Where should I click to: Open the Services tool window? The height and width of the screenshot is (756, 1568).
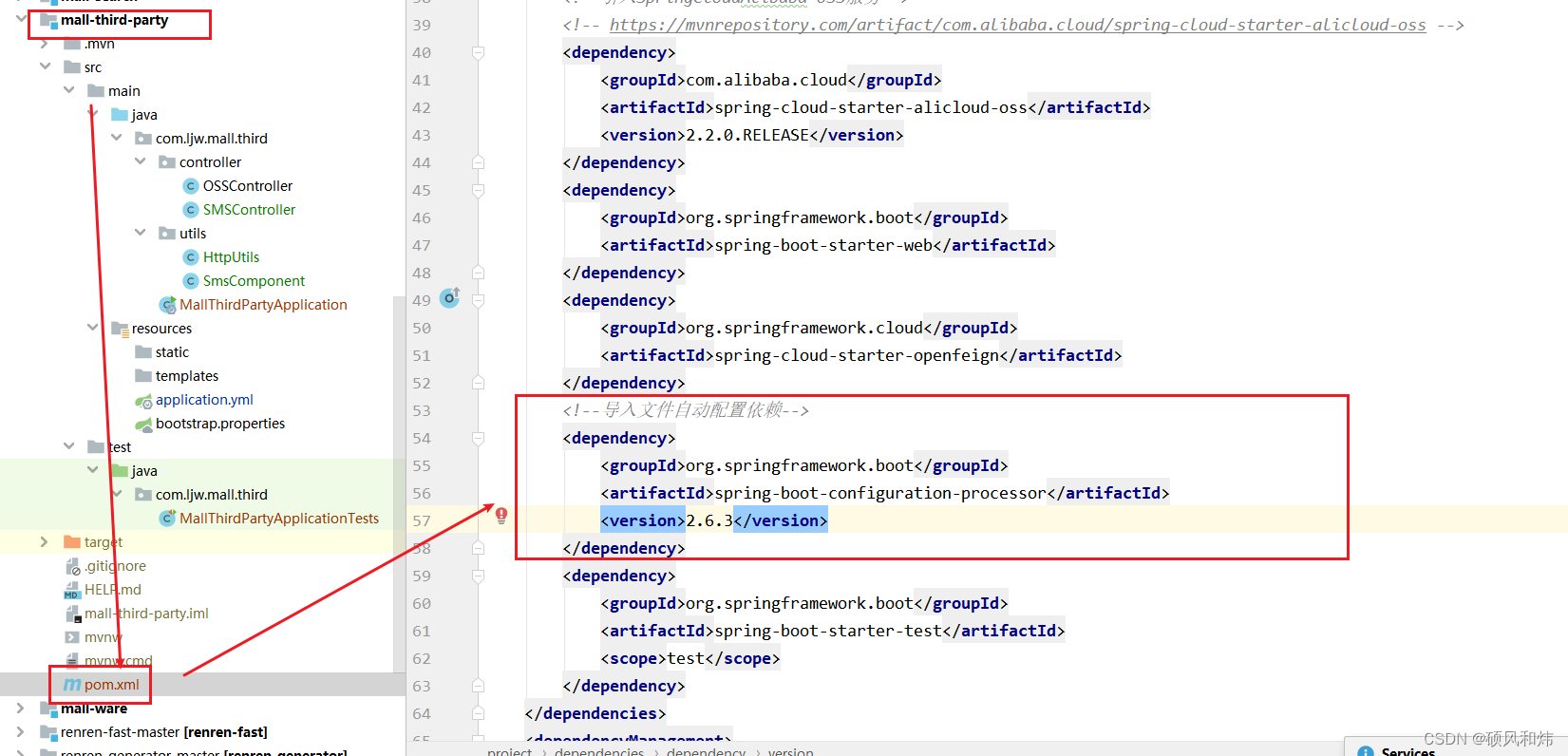coord(1408,751)
